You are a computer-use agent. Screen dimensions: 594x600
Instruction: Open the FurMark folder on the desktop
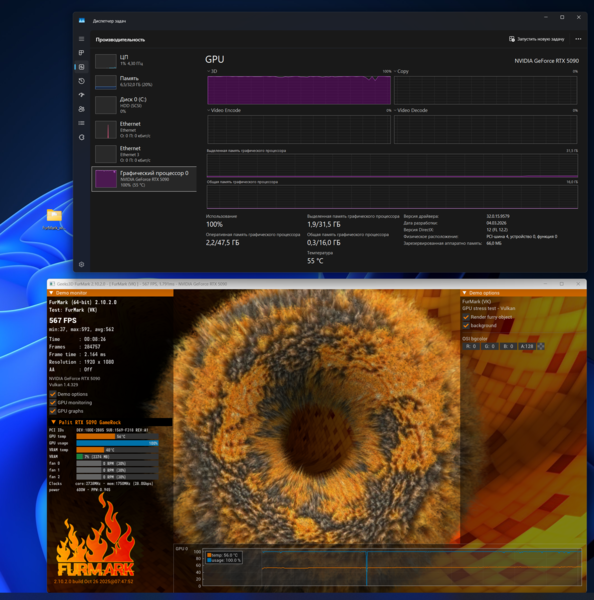(54, 219)
